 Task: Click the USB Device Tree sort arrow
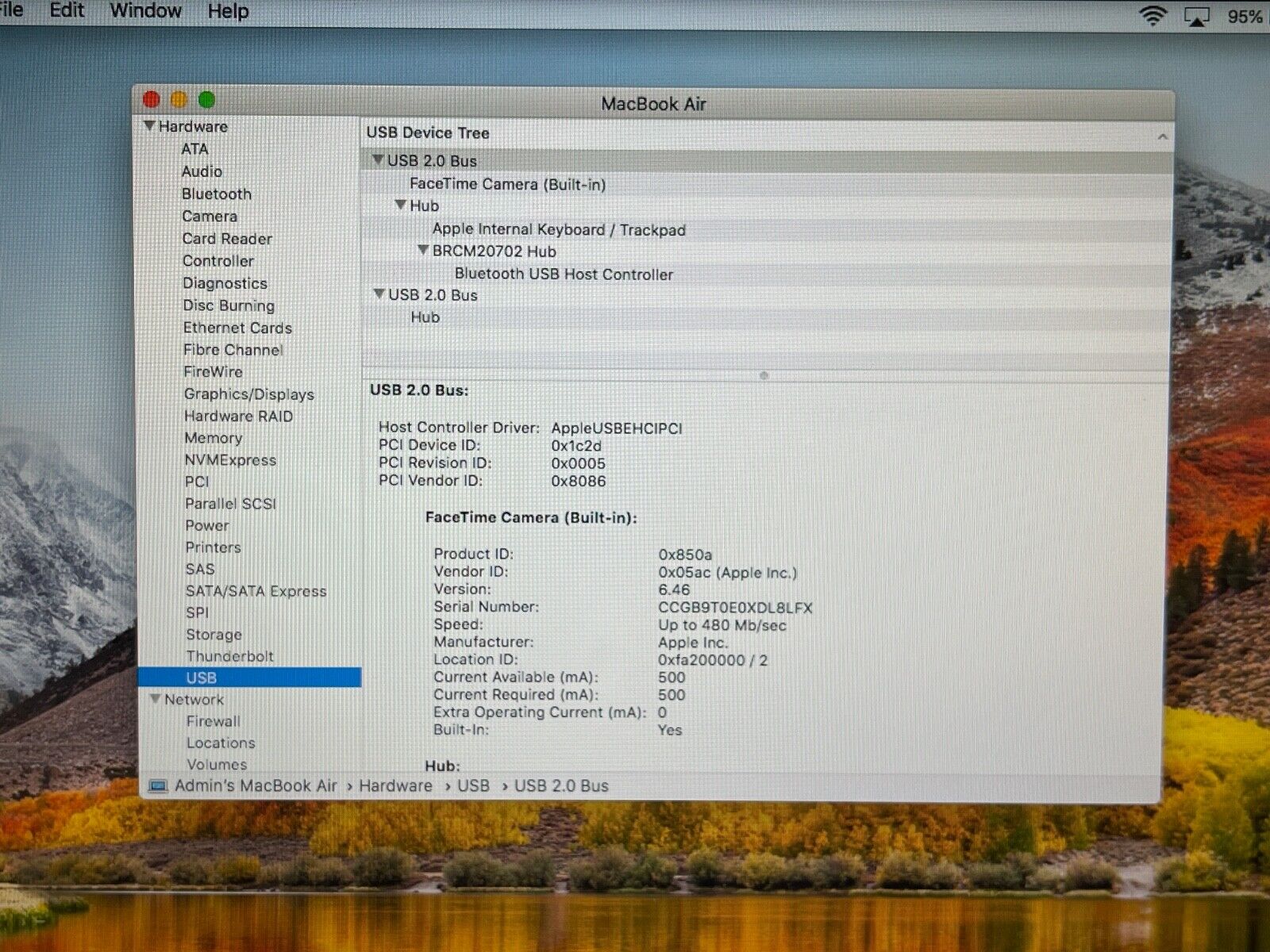click(1162, 136)
